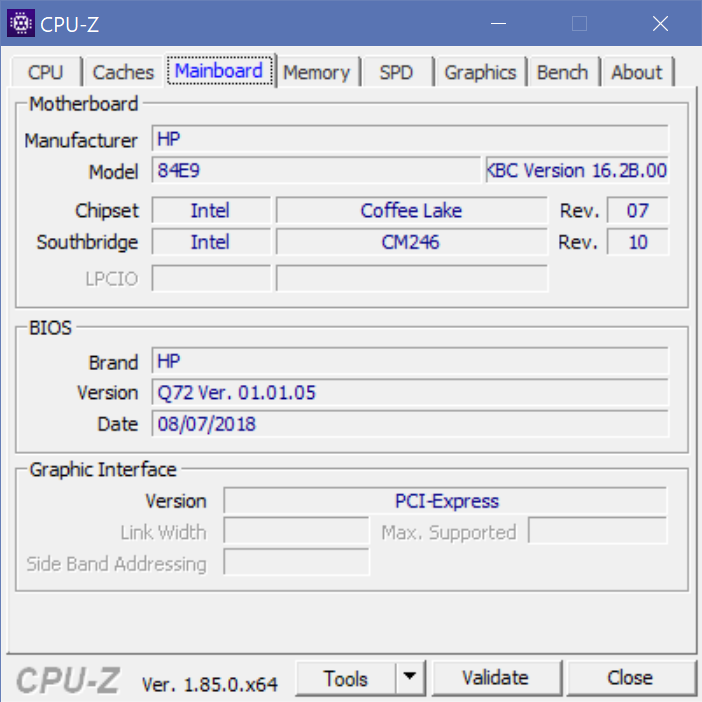Click the southbridge Rev. value 10

(x=638, y=242)
